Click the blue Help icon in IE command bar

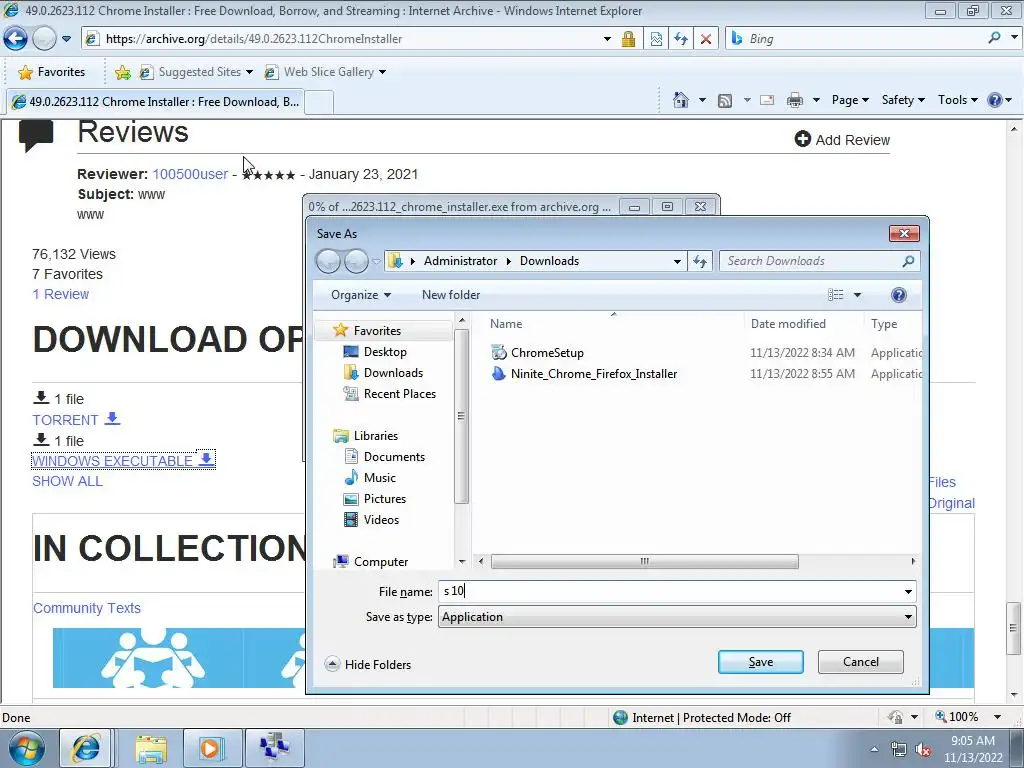click(x=995, y=100)
